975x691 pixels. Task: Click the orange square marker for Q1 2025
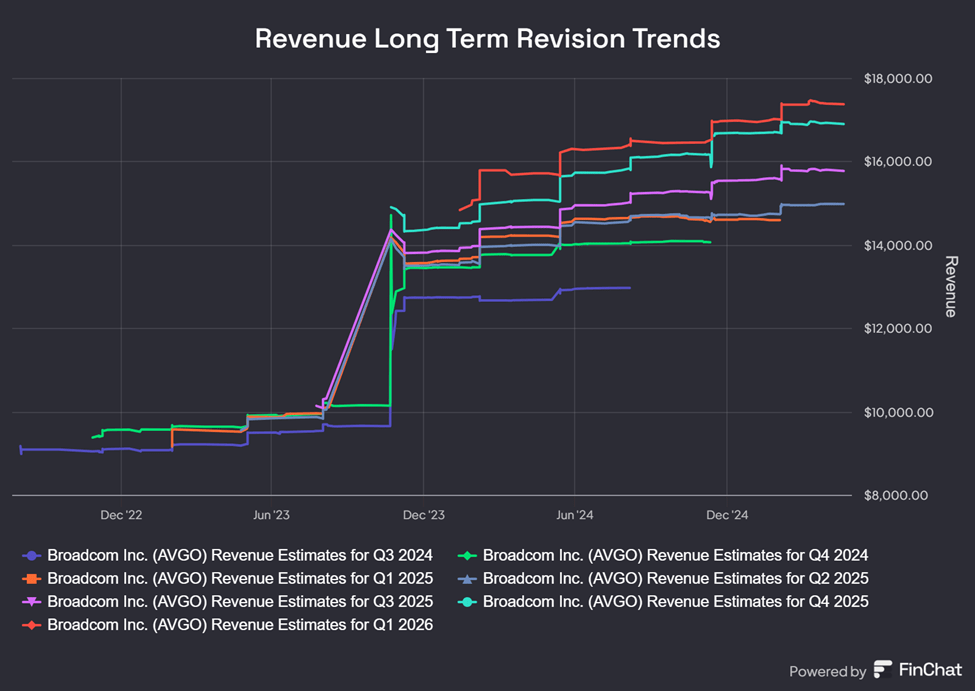pyautogui.click(x=31, y=578)
